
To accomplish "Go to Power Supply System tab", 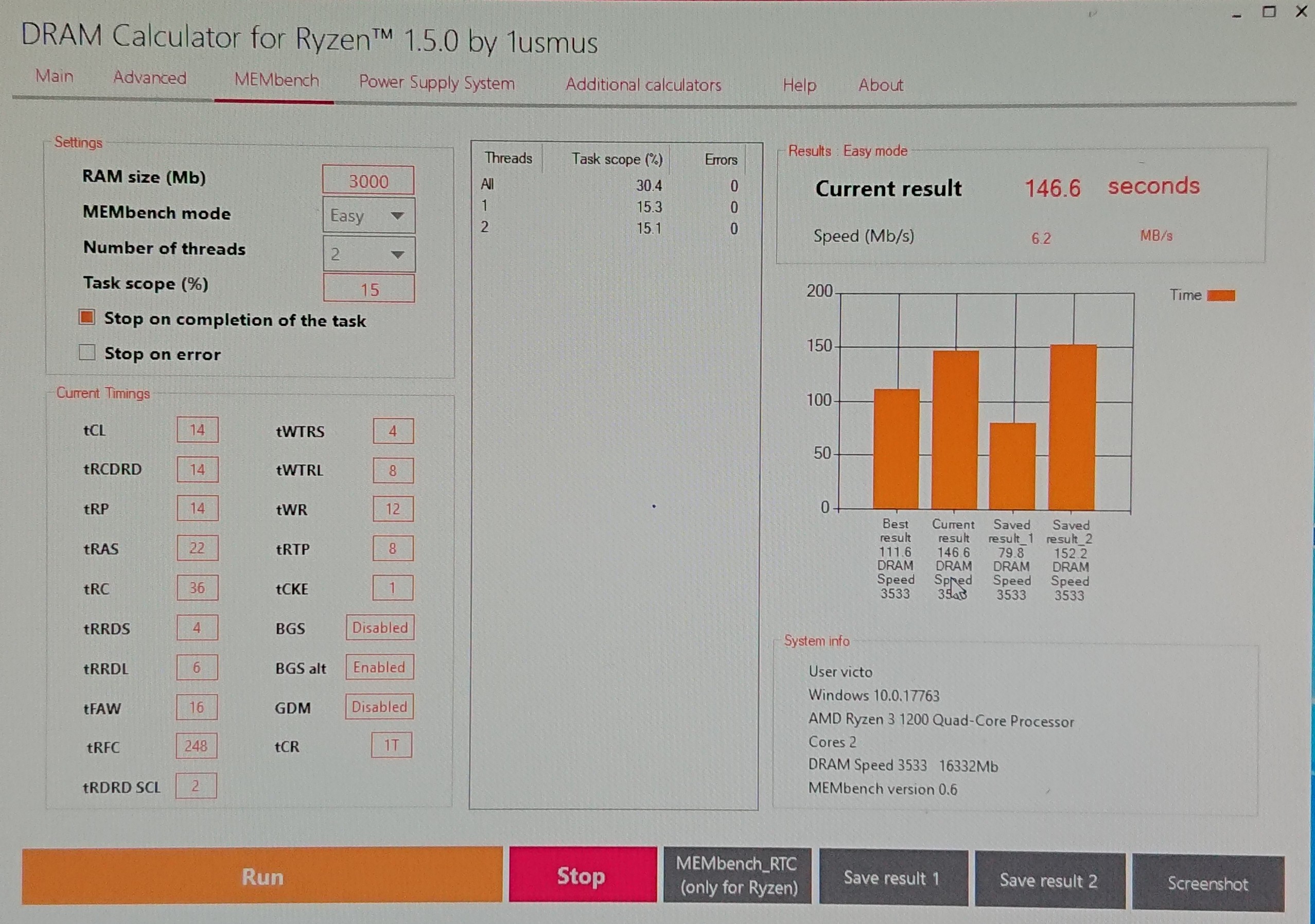I will click(x=436, y=83).
